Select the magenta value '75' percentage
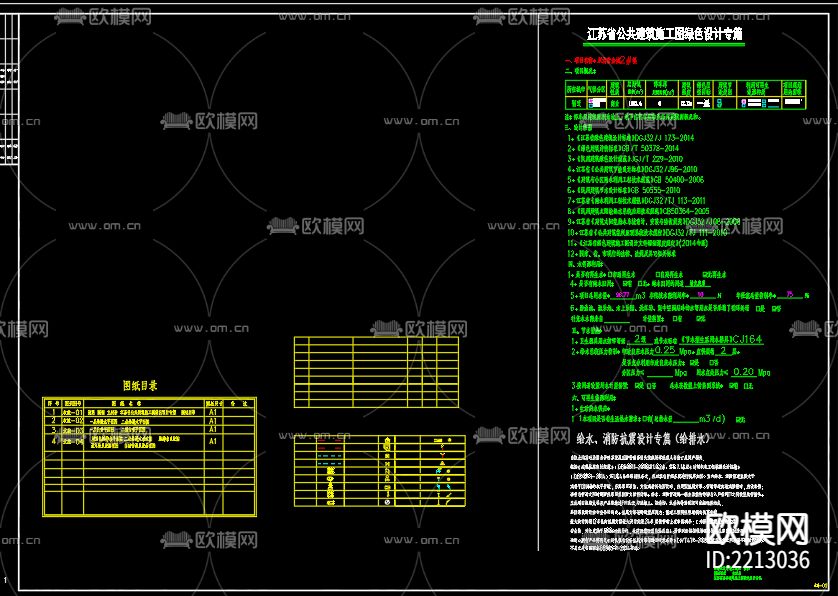The height and width of the screenshot is (596, 838). point(790,295)
